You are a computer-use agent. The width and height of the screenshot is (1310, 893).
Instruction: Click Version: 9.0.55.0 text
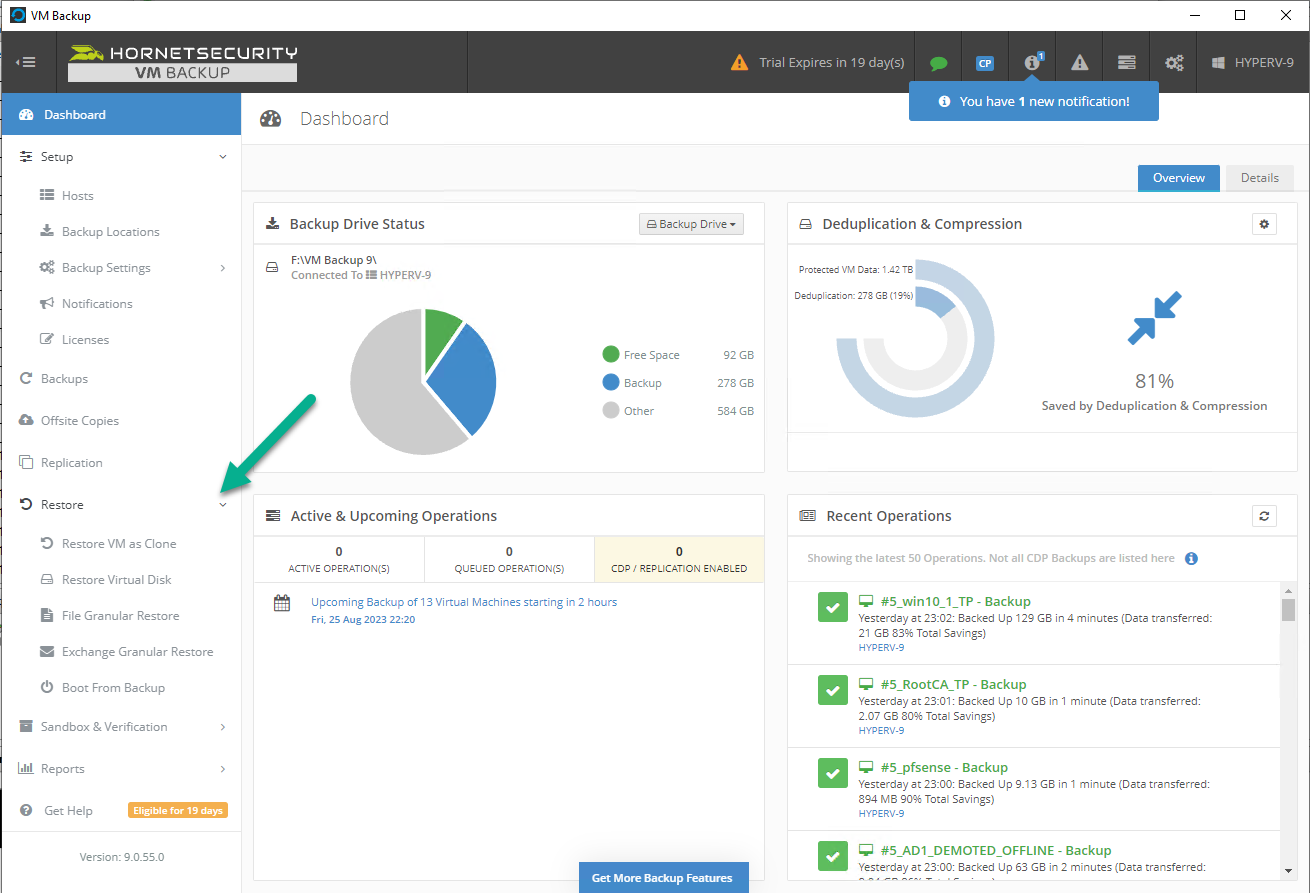(122, 857)
